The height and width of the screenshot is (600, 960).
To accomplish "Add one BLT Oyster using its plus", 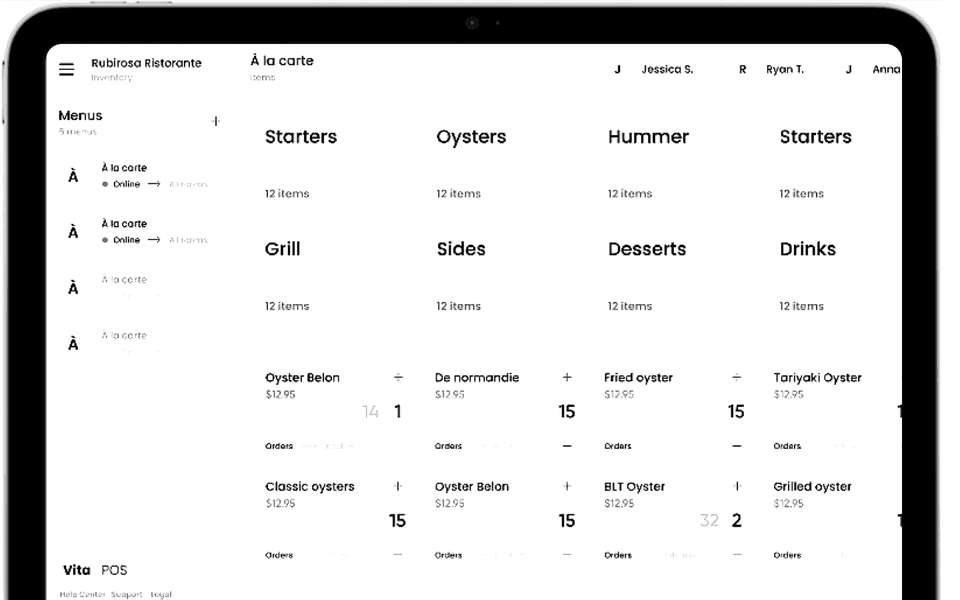I will 737,486.
